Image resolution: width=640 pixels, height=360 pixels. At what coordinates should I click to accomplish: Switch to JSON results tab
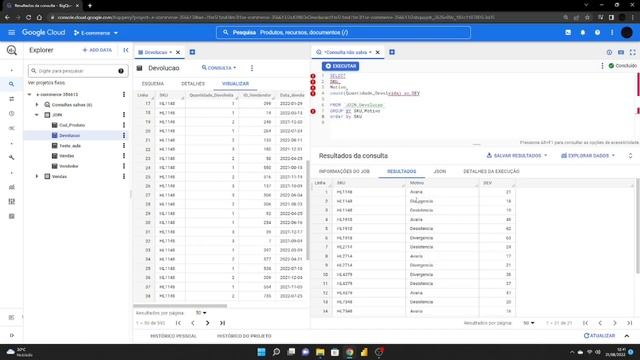pyautogui.click(x=440, y=171)
